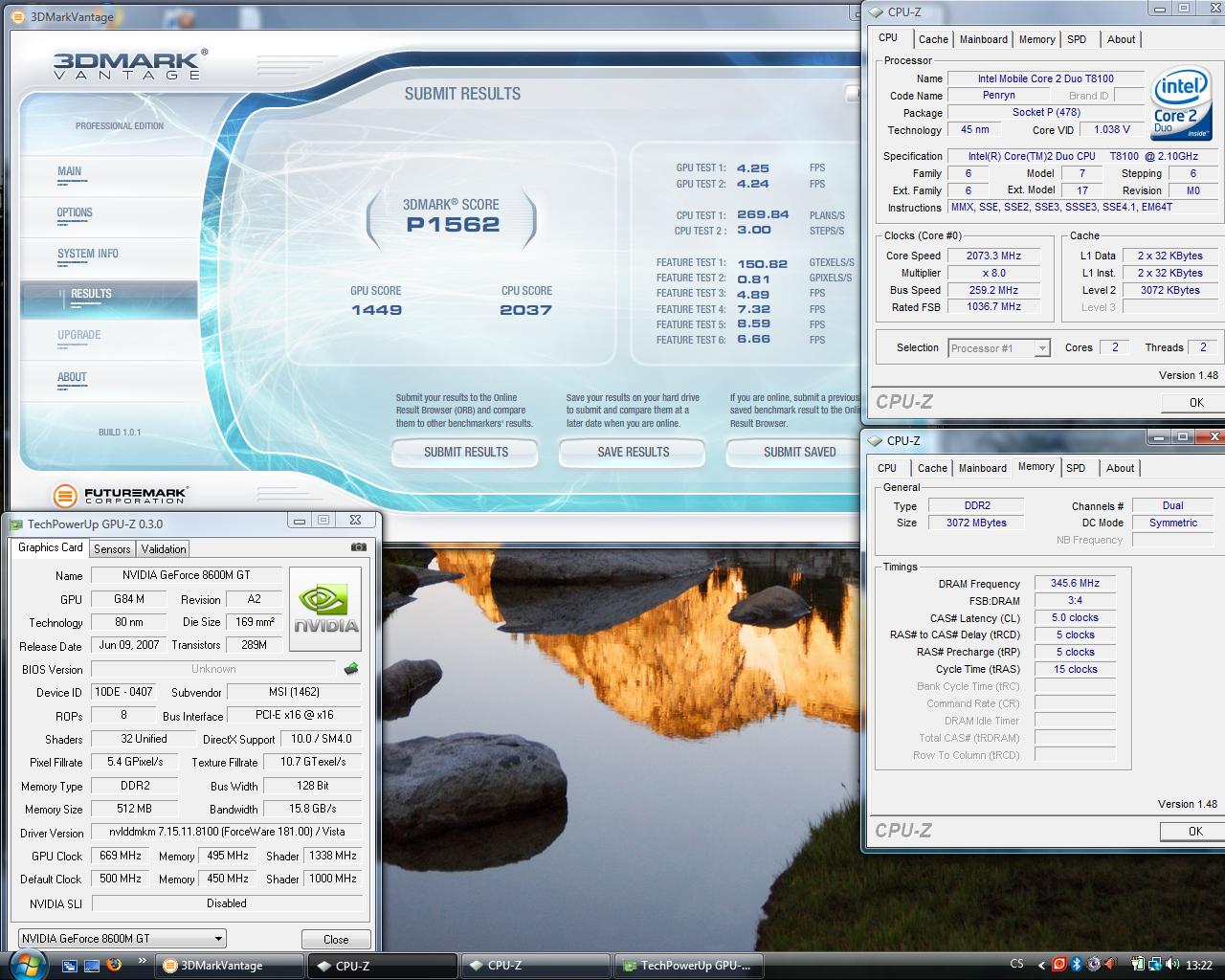Click the battery power tray icon
This screenshot has width=1225, height=980.
1139,965
